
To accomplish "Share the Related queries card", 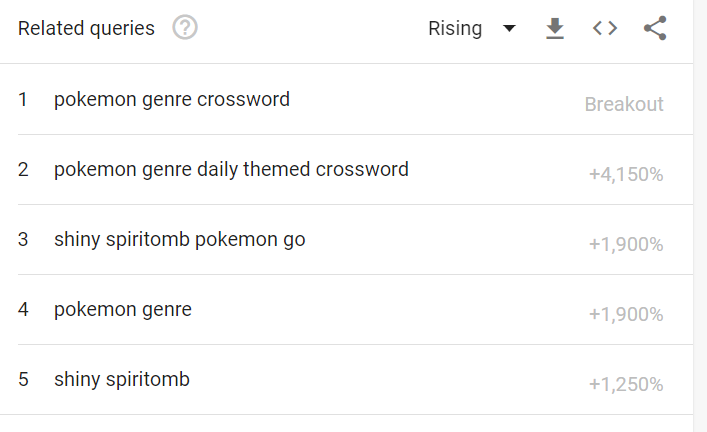I will [x=655, y=28].
